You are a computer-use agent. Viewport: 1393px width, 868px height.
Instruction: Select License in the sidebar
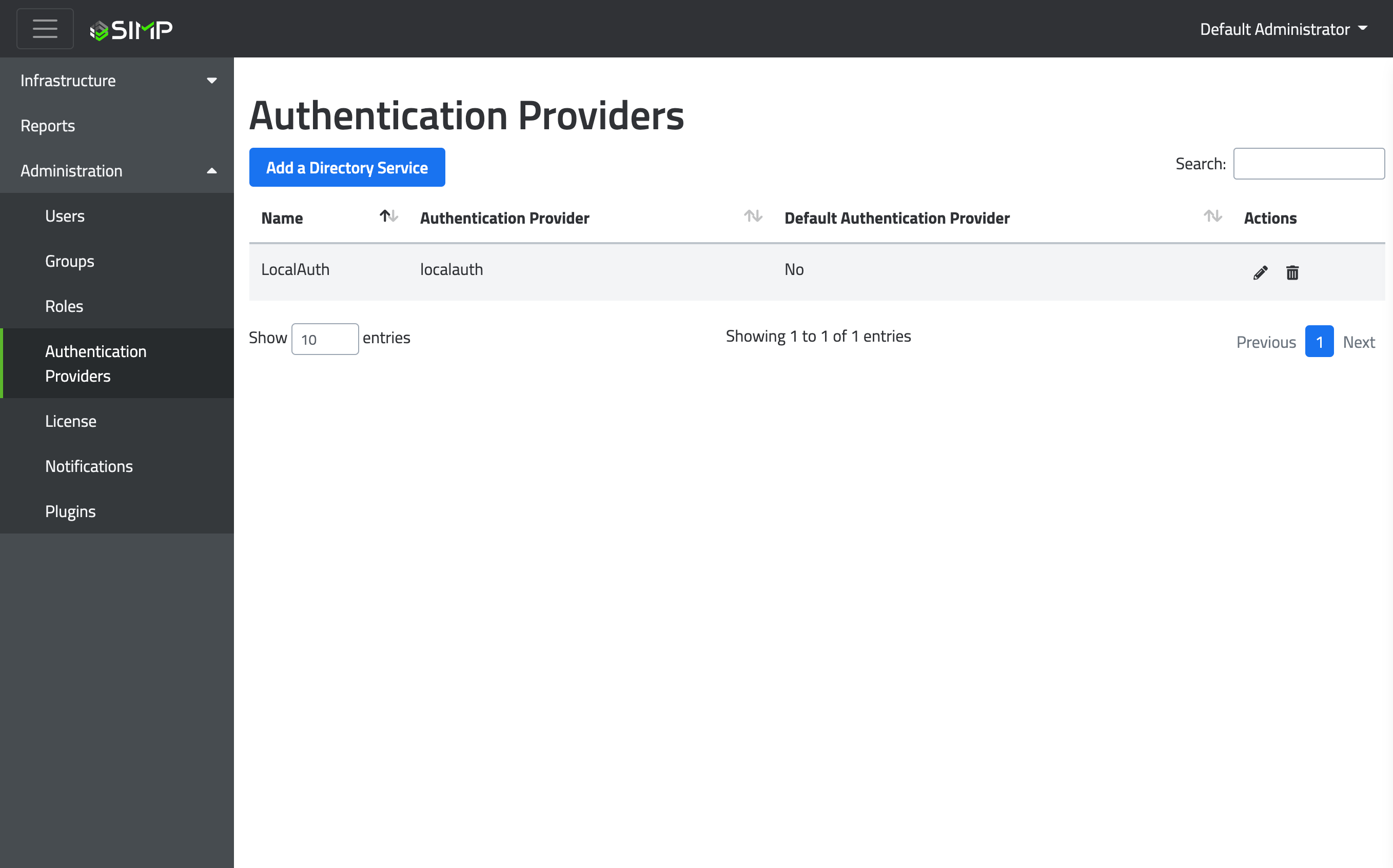pyautogui.click(x=71, y=421)
